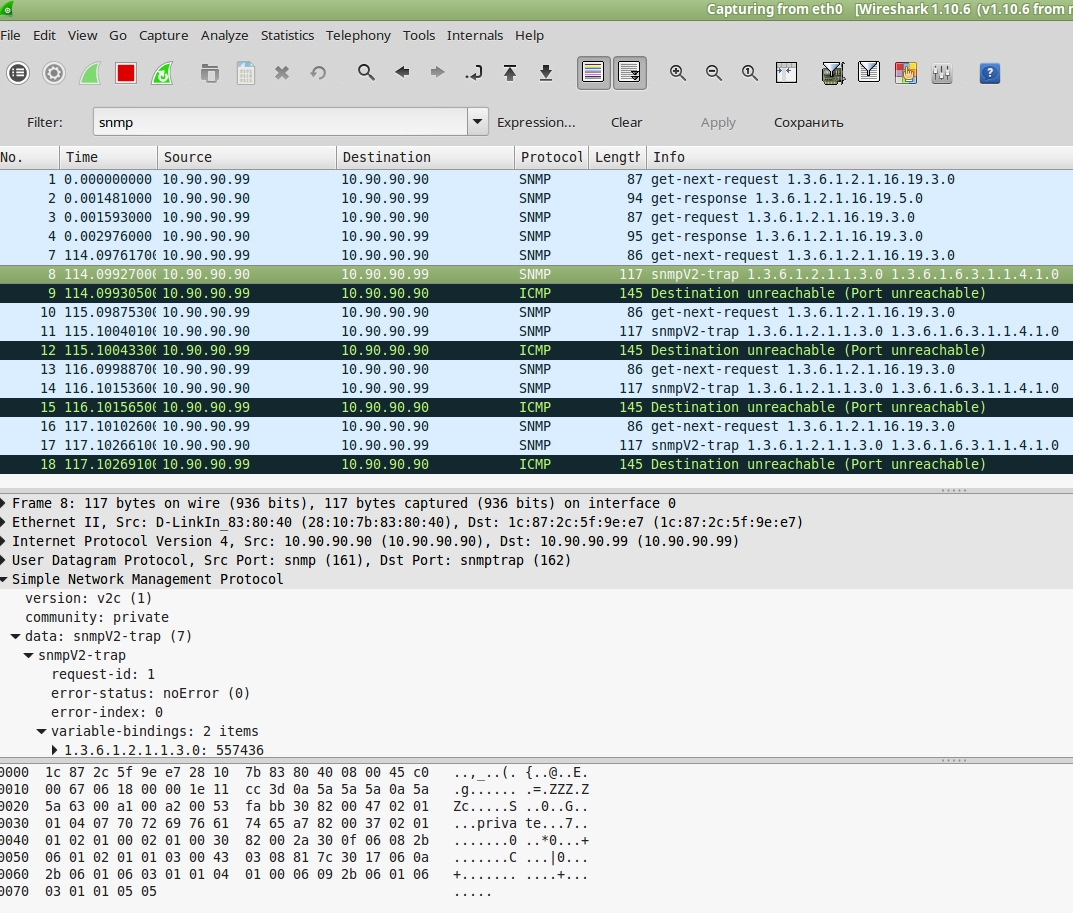
Task: Toggle auto scroll during live capture
Action: tap(630, 73)
